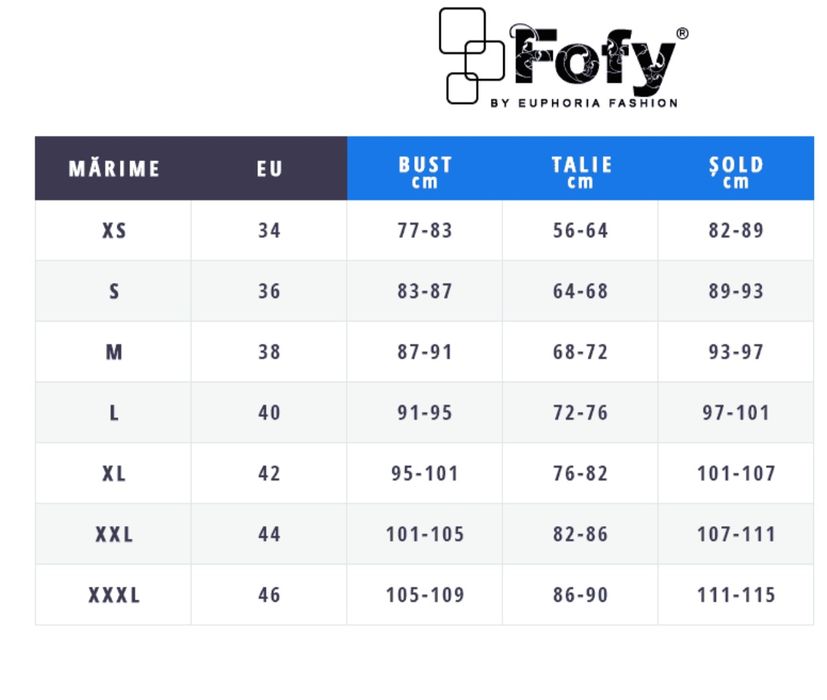This screenshot has width=827, height=700.
Task: Select the EU column header
Action: coord(269,168)
